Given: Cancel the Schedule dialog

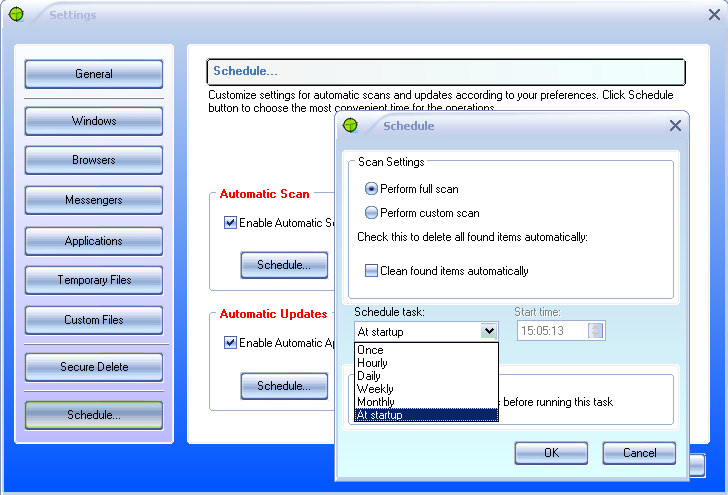Looking at the screenshot, I should [639, 453].
